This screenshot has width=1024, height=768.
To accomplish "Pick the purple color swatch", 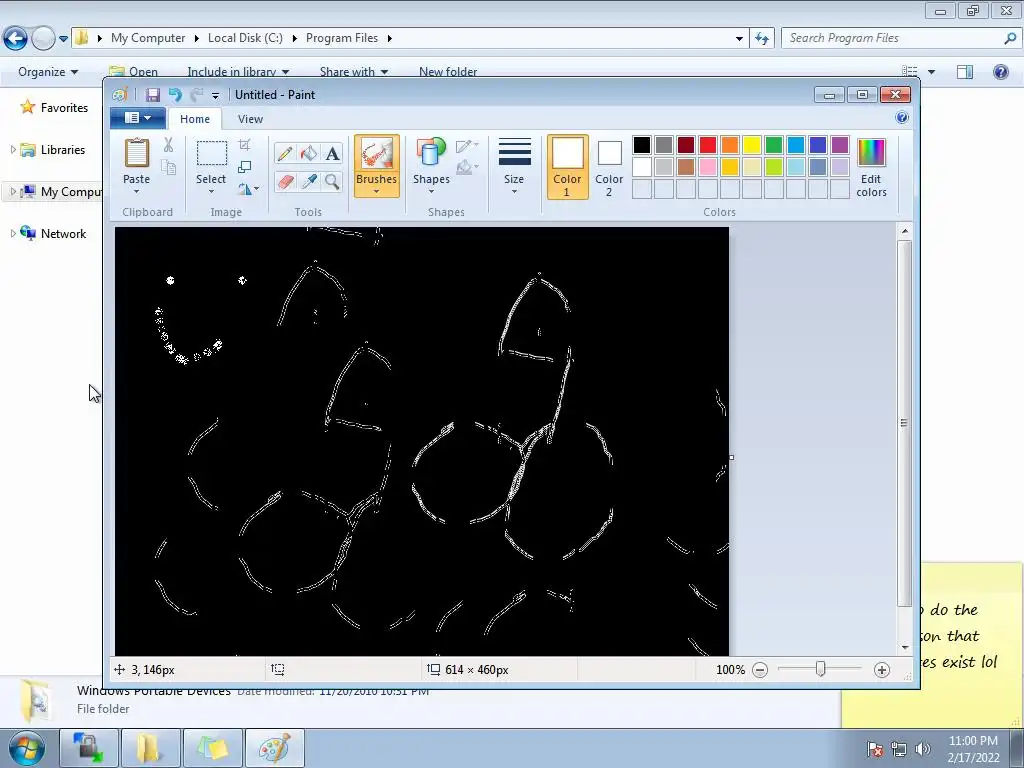I will coord(840,145).
